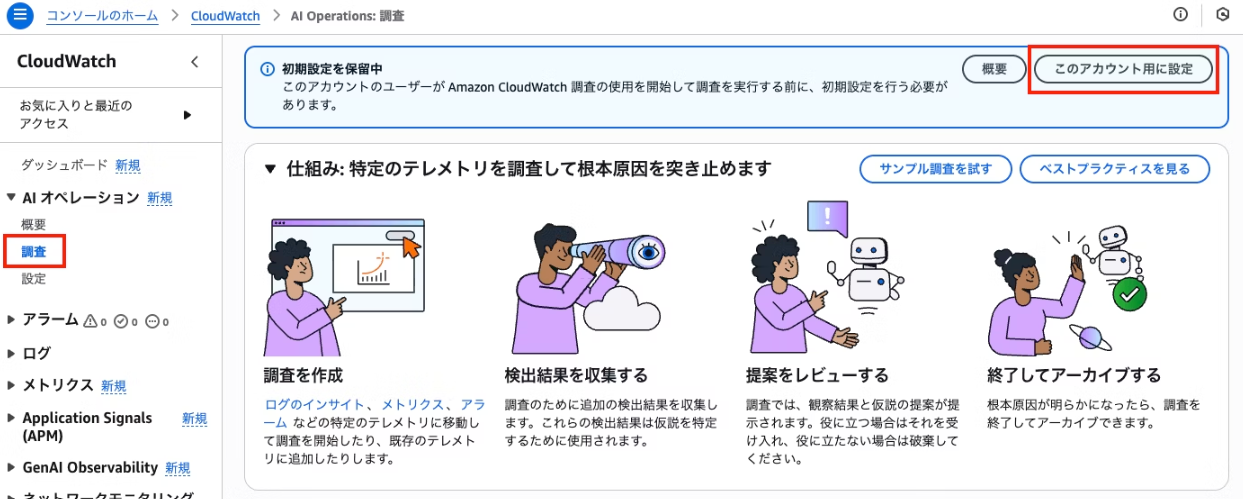Select 調査 in the sidebar

(34, 251)
